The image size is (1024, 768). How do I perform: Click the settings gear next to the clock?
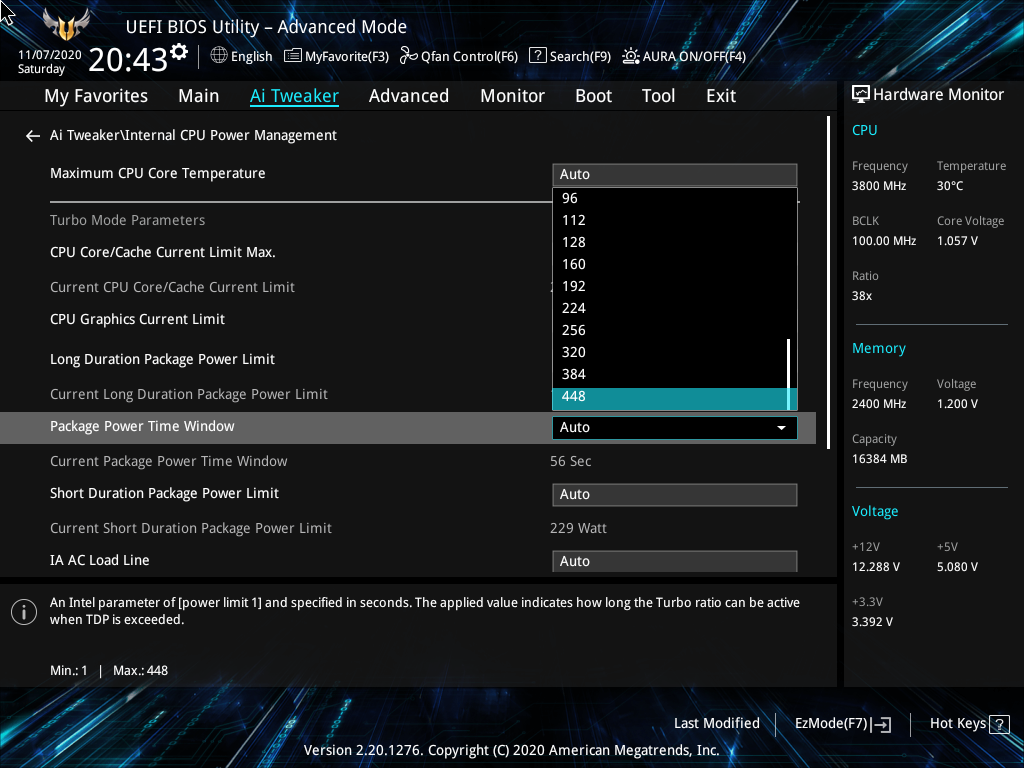coord(179,52)
